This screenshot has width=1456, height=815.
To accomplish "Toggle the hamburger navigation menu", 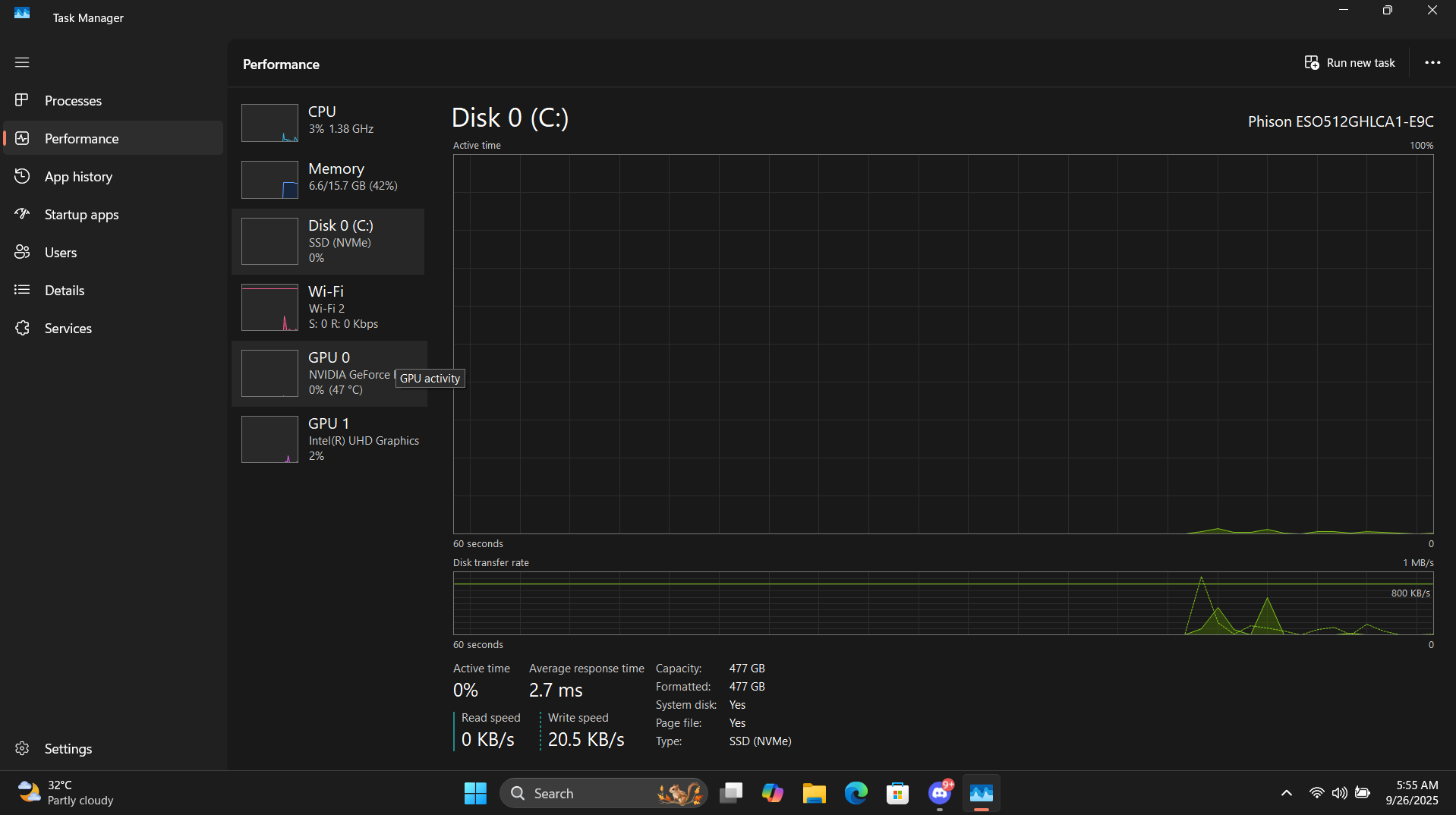I will pyautogui.click(x=22, y=62).
